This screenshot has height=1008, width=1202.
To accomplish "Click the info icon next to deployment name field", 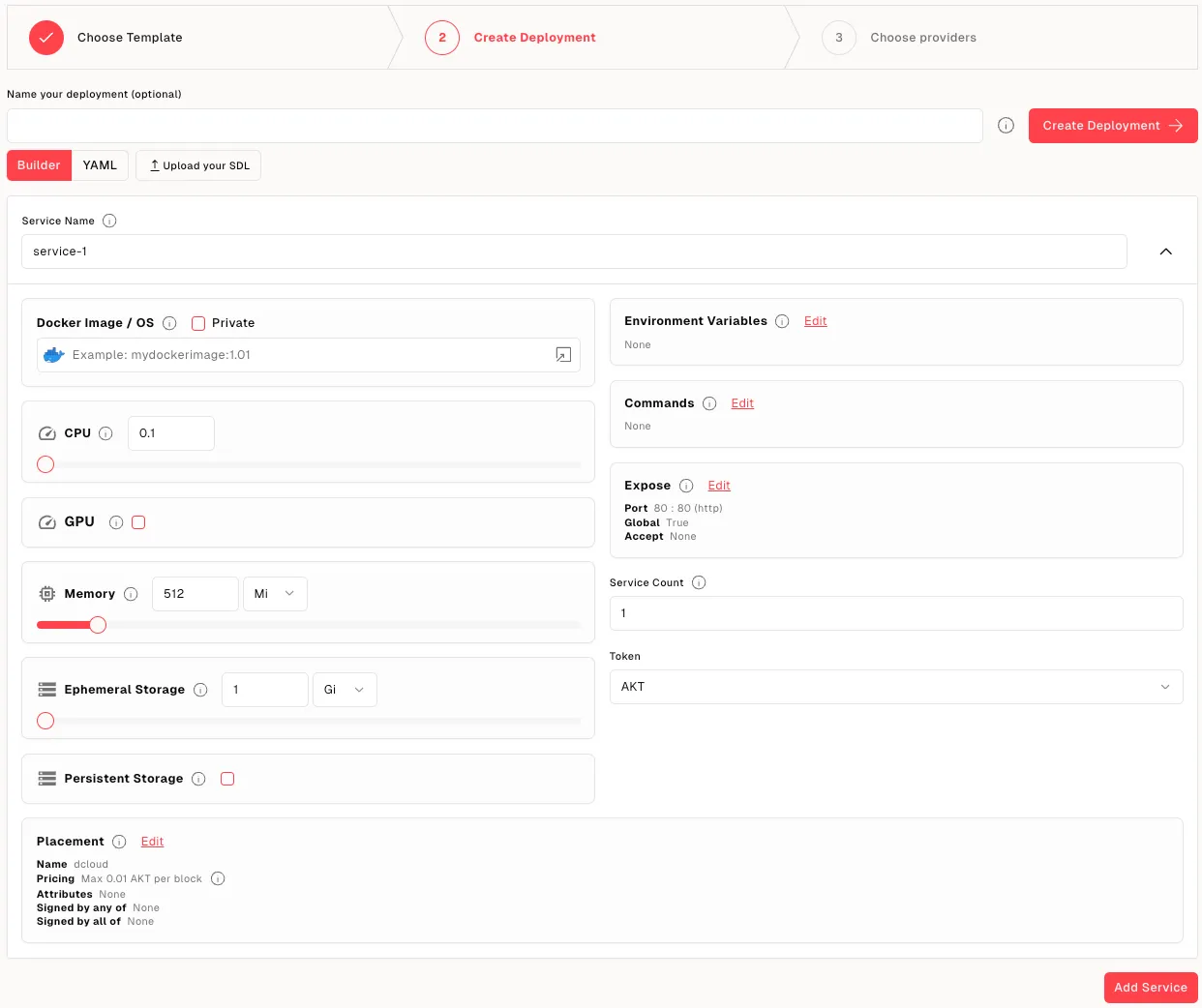I will 1006,126.
